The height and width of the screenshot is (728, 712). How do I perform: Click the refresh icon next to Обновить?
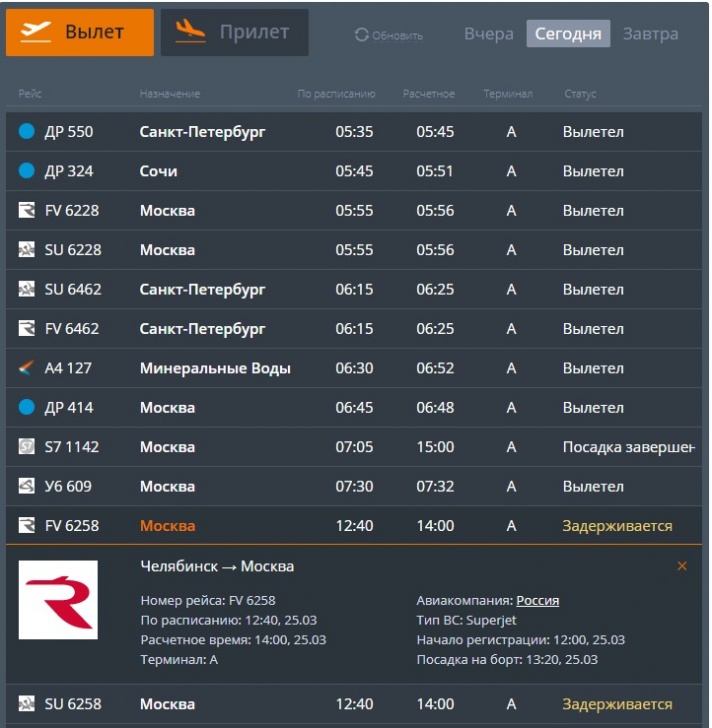pos(362,35)
